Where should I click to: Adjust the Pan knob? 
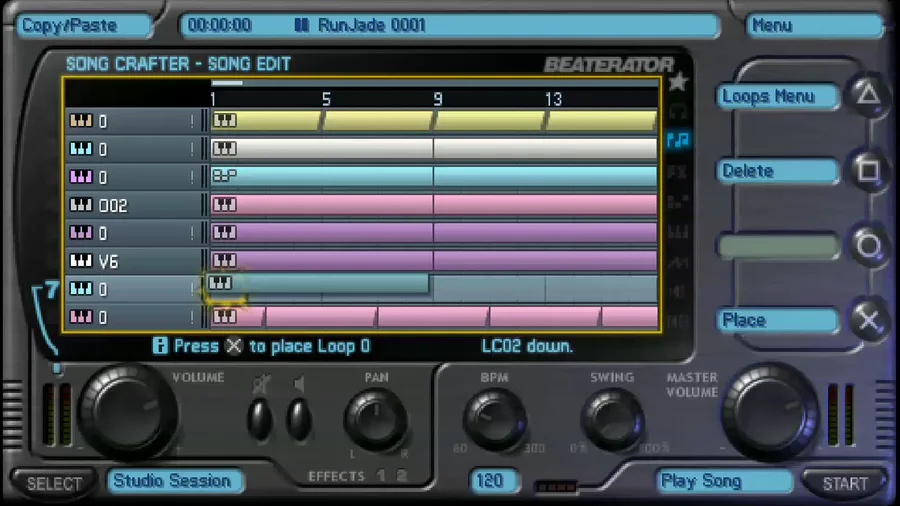click(376, 419)
